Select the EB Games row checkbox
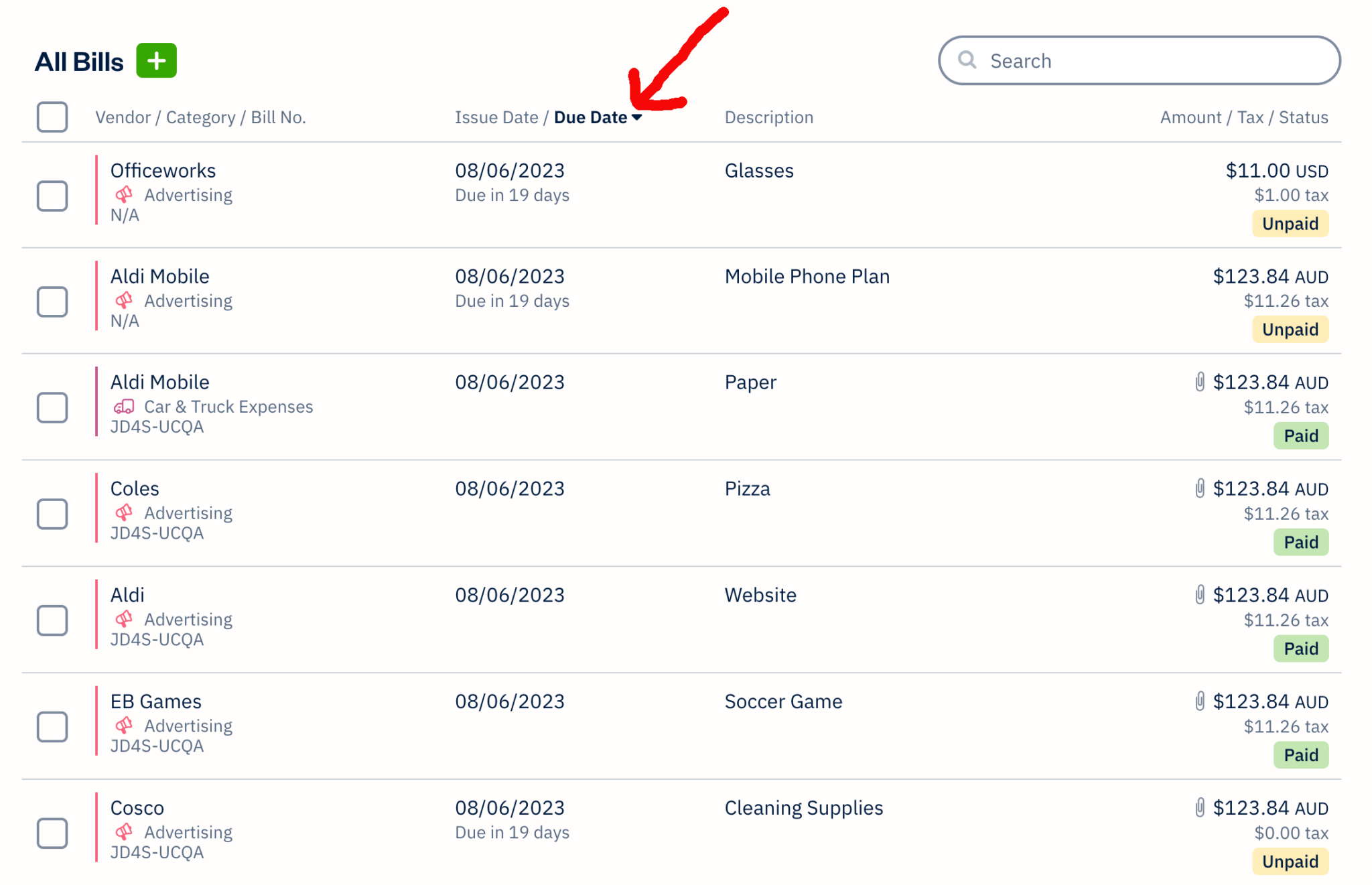 (52, 727)
